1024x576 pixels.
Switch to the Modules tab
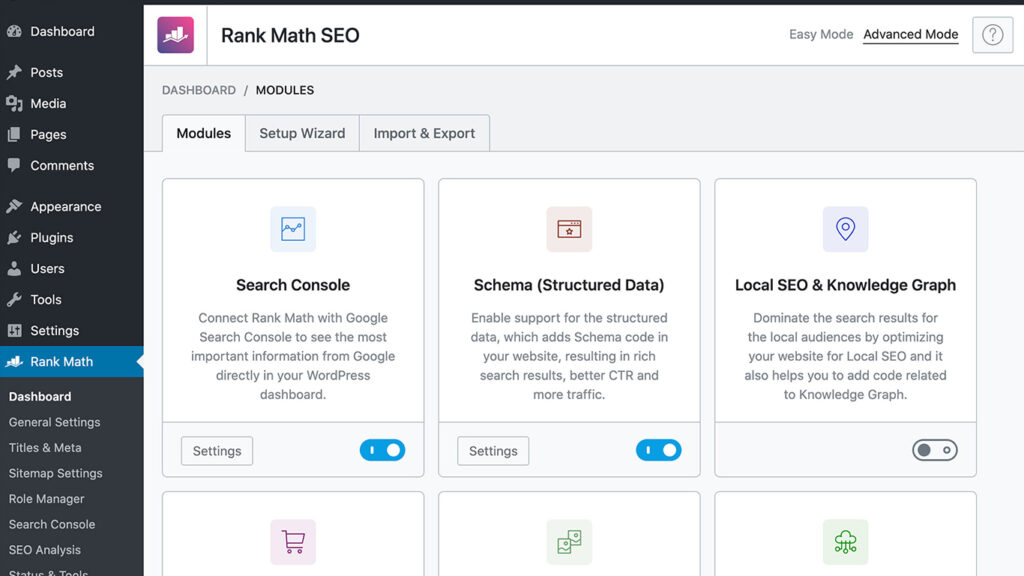click(204, 133)
